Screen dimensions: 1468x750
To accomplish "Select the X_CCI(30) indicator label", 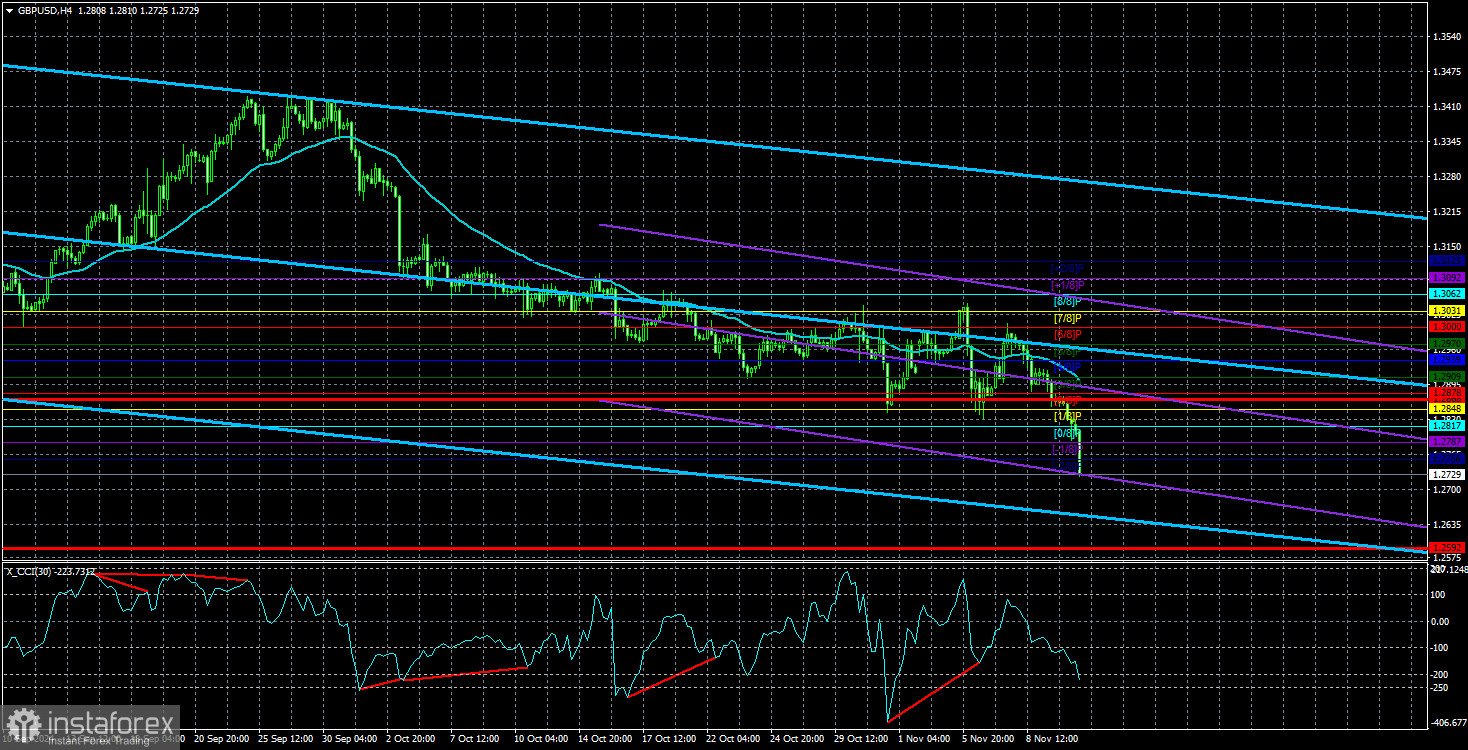I will (x=31, y=571).
